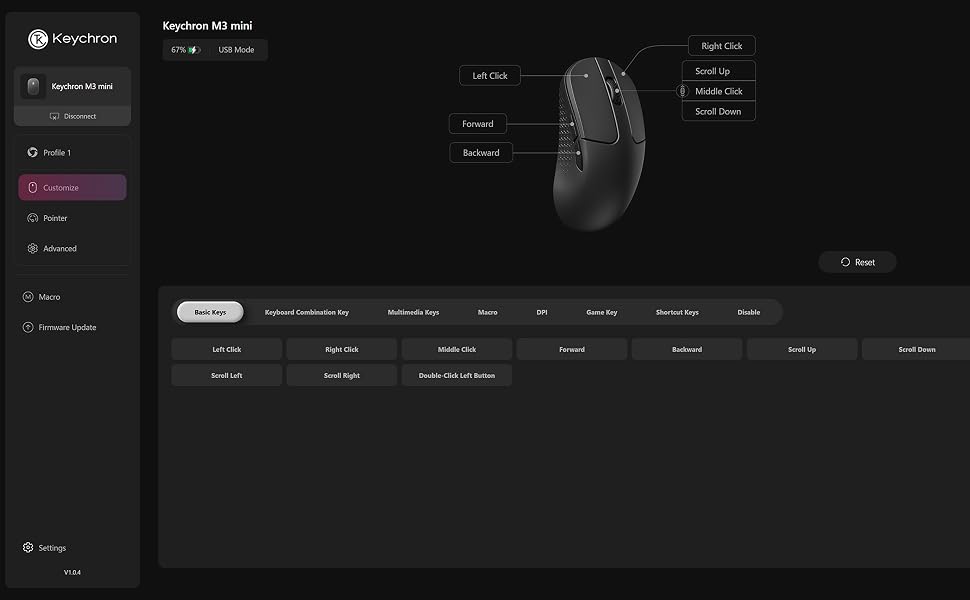Screen dimensions: 970x600
Task: Click the circular Reset arrow icon
Action: pos(845,262)
